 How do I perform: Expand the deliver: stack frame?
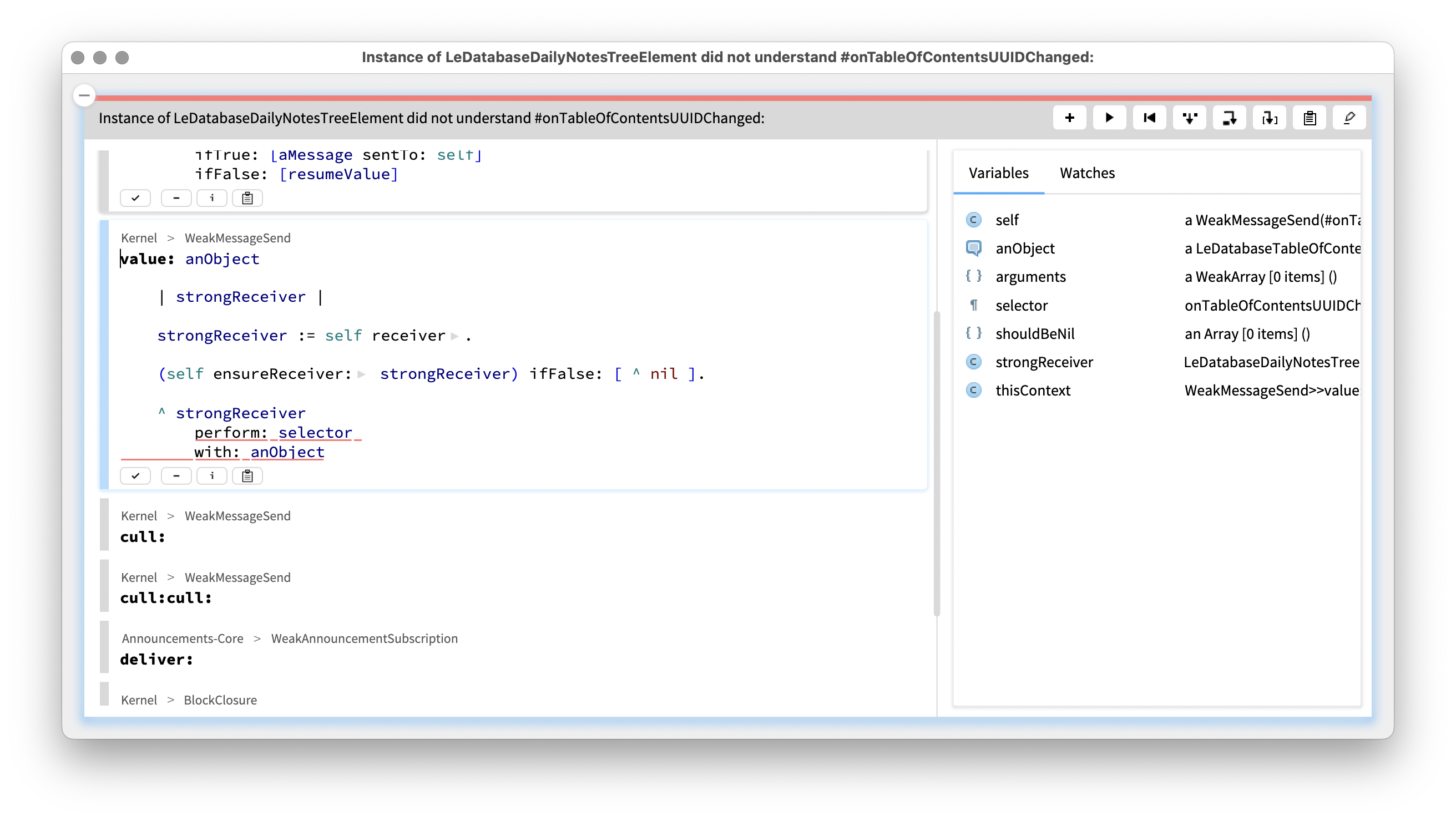(156, 659)
